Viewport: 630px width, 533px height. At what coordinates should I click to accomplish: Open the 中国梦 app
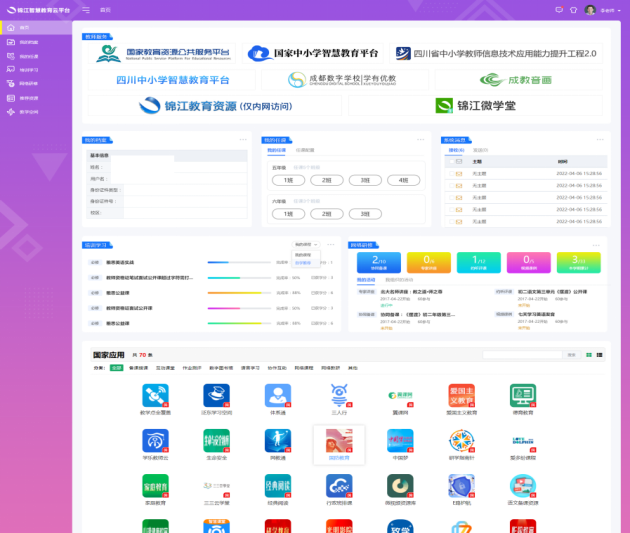point(400,444)
